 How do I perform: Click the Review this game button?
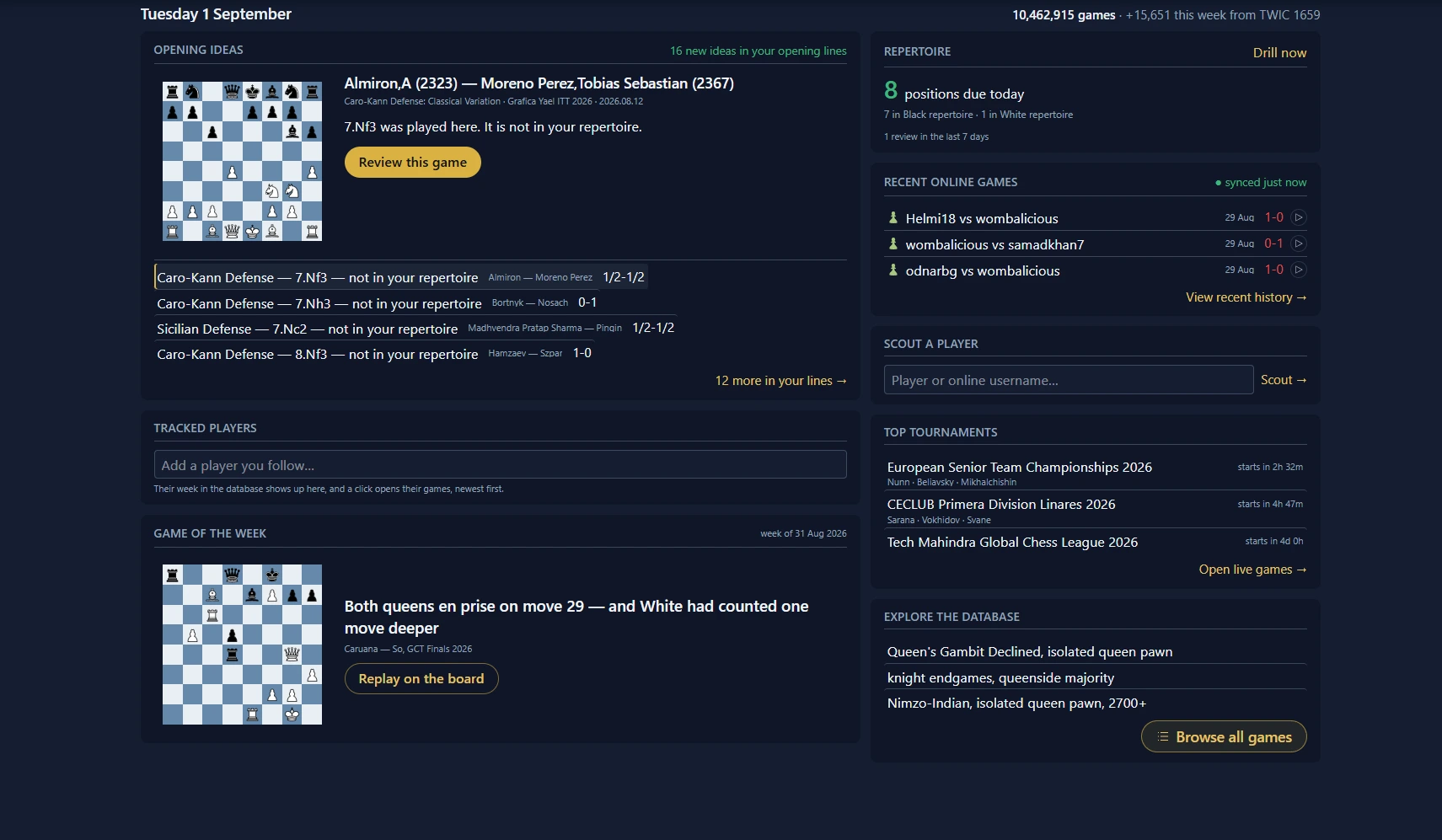(413, 163)
